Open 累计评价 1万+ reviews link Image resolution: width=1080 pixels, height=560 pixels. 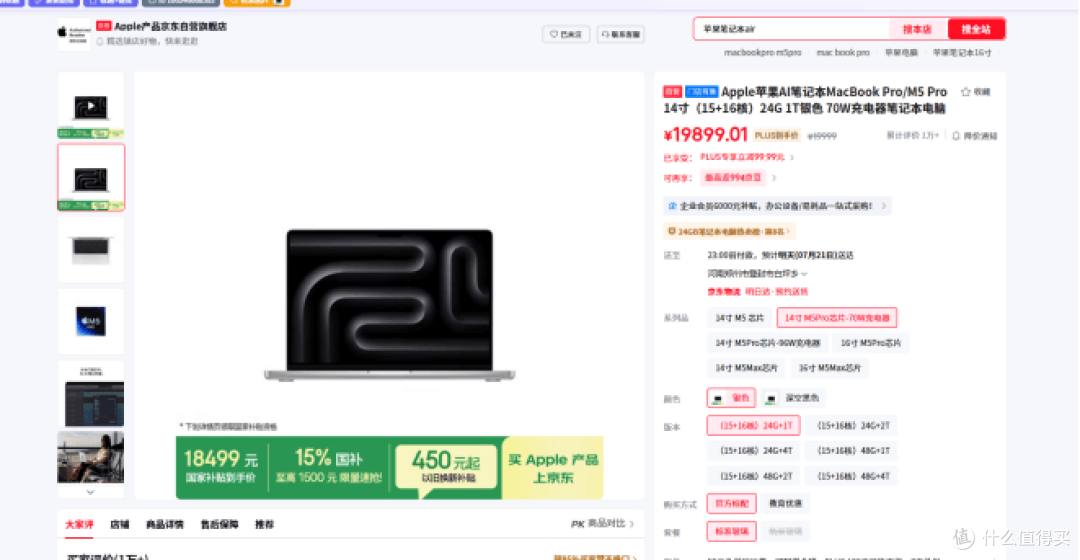(x=912, y=136)
